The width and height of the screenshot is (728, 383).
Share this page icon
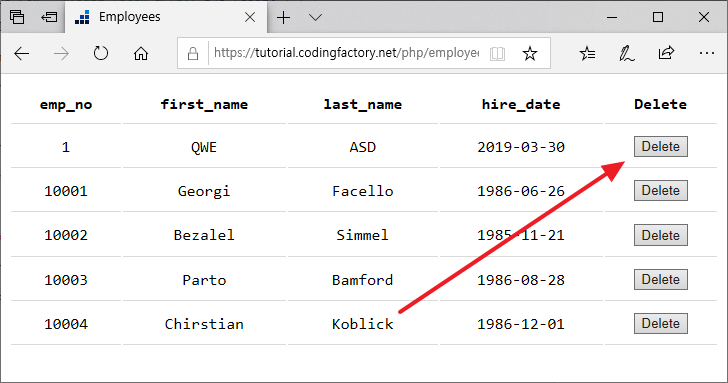666,53
